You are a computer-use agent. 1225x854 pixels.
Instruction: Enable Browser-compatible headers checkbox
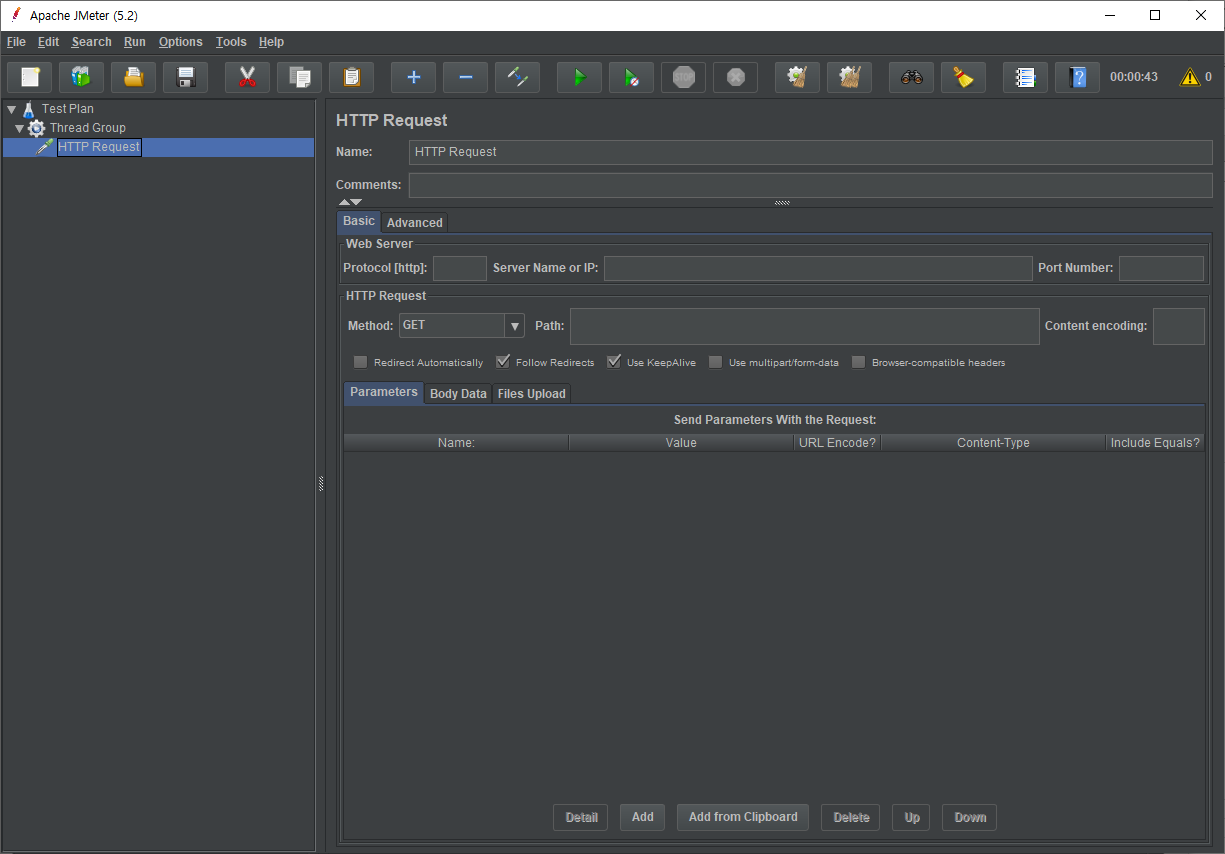(859, 362)
